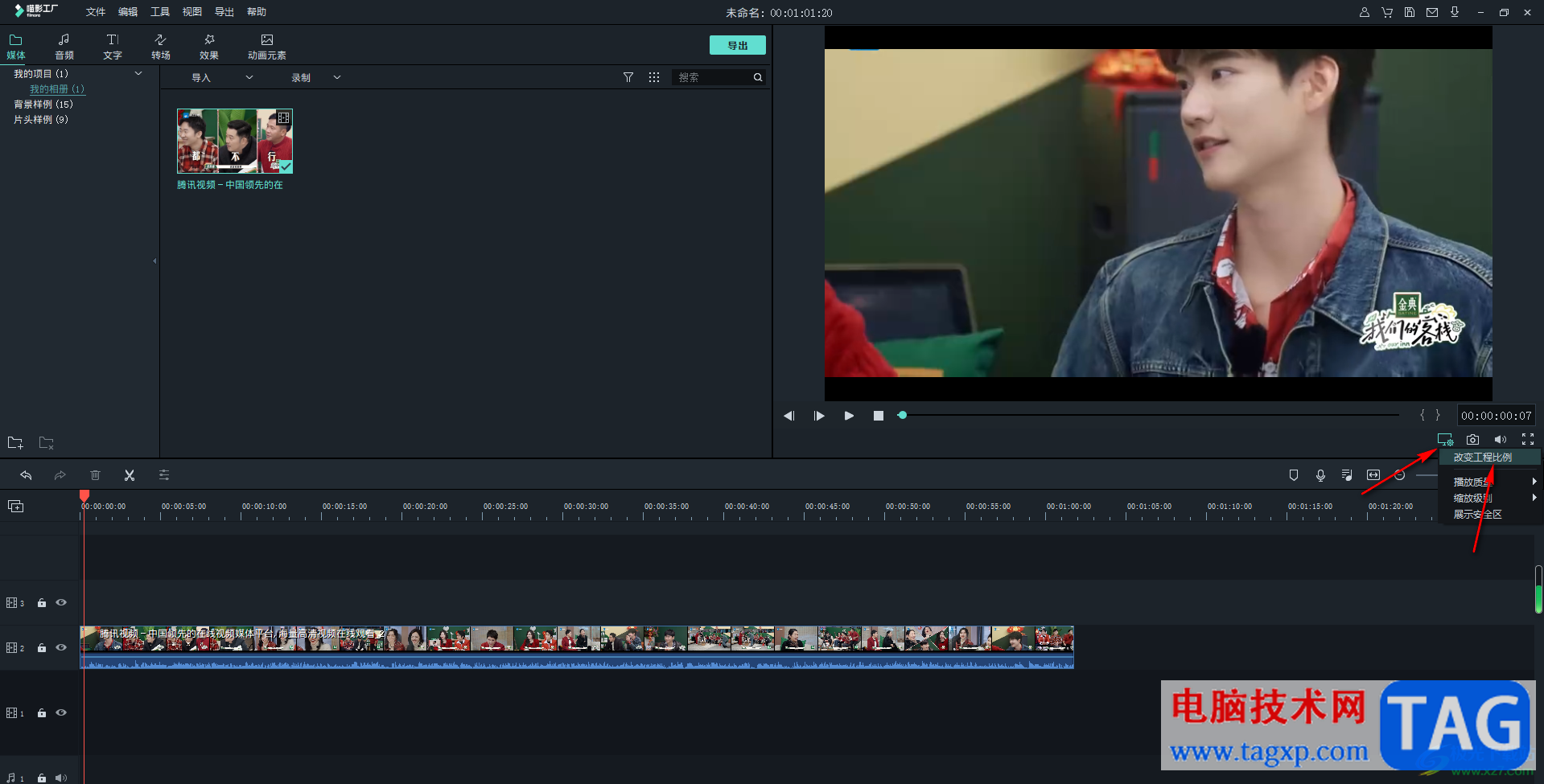The width and height of the screenshot is (1544, 784).
Task: Enter fullscreen preview
Action: [1528, 439]
